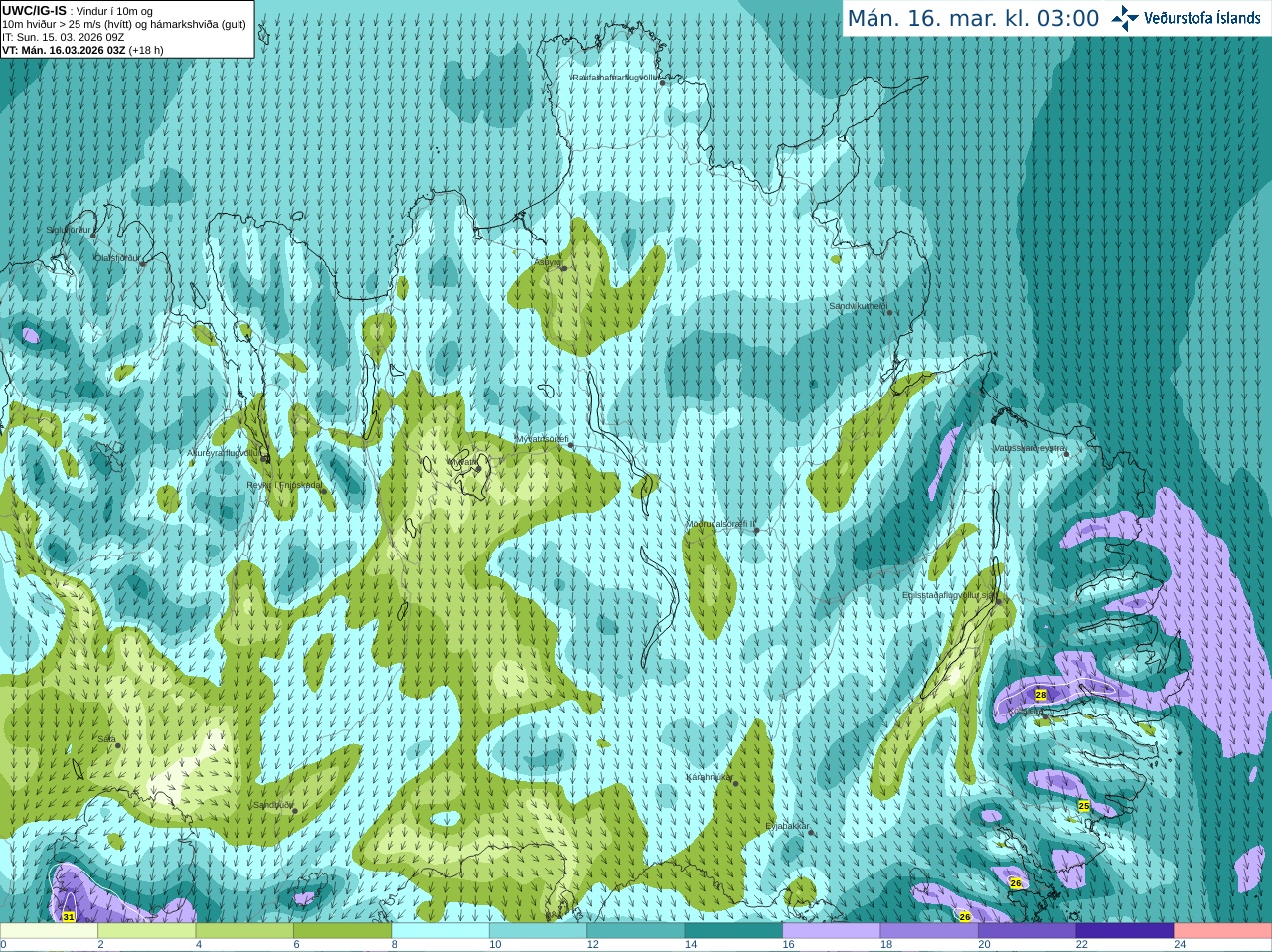Click the Ásbyrgi station label
The width and height of the screenshot is (1272, 952).
point(547,262)
